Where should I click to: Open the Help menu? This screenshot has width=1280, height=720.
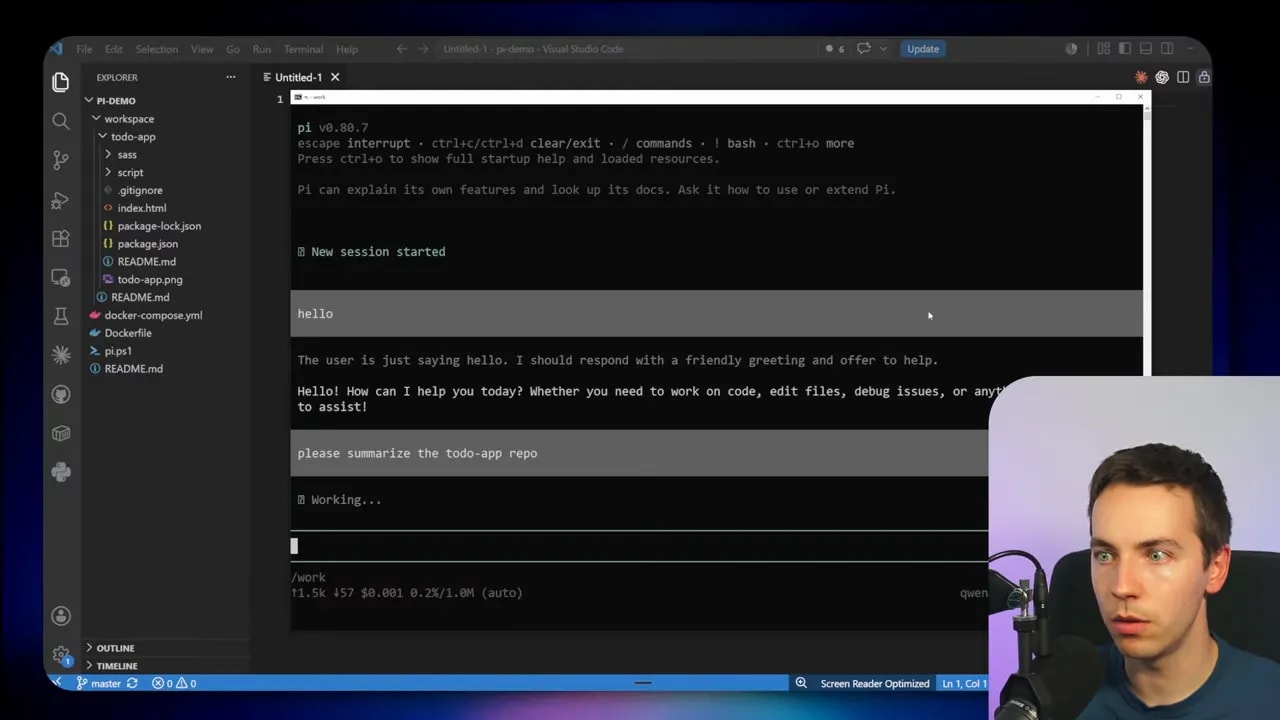tap(347, 49)
